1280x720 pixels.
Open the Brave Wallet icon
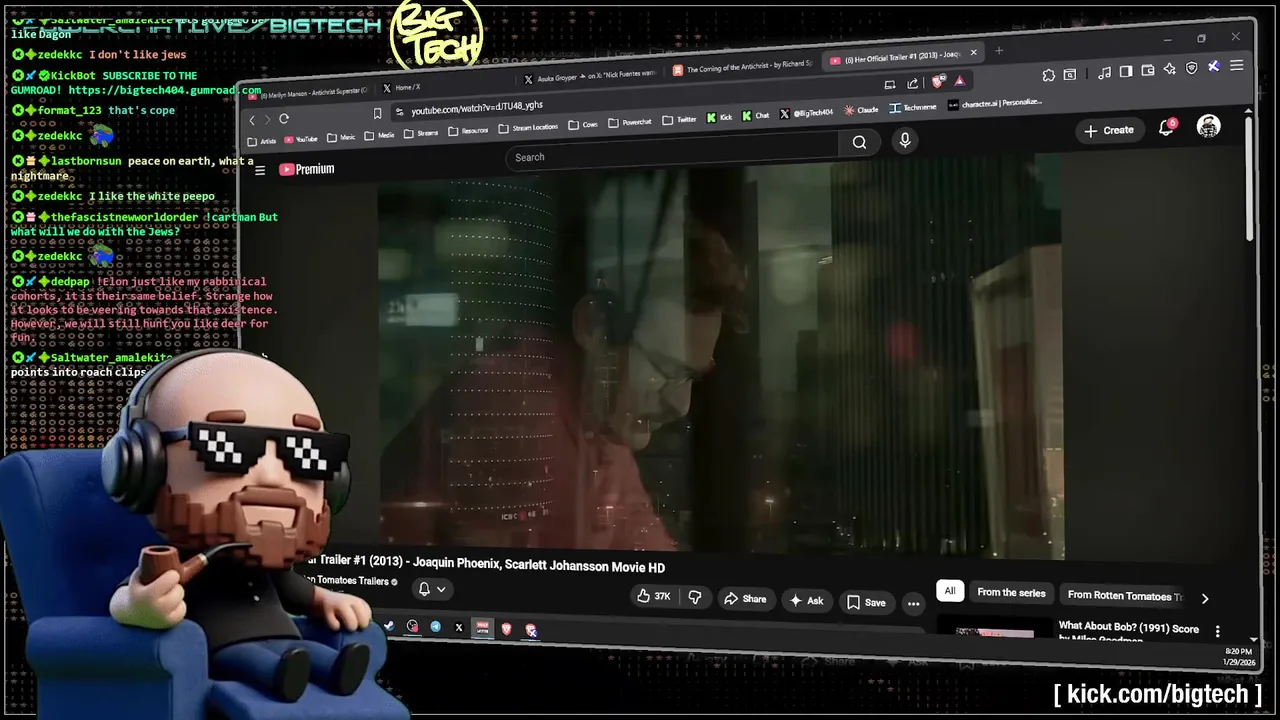point(1148,70)
